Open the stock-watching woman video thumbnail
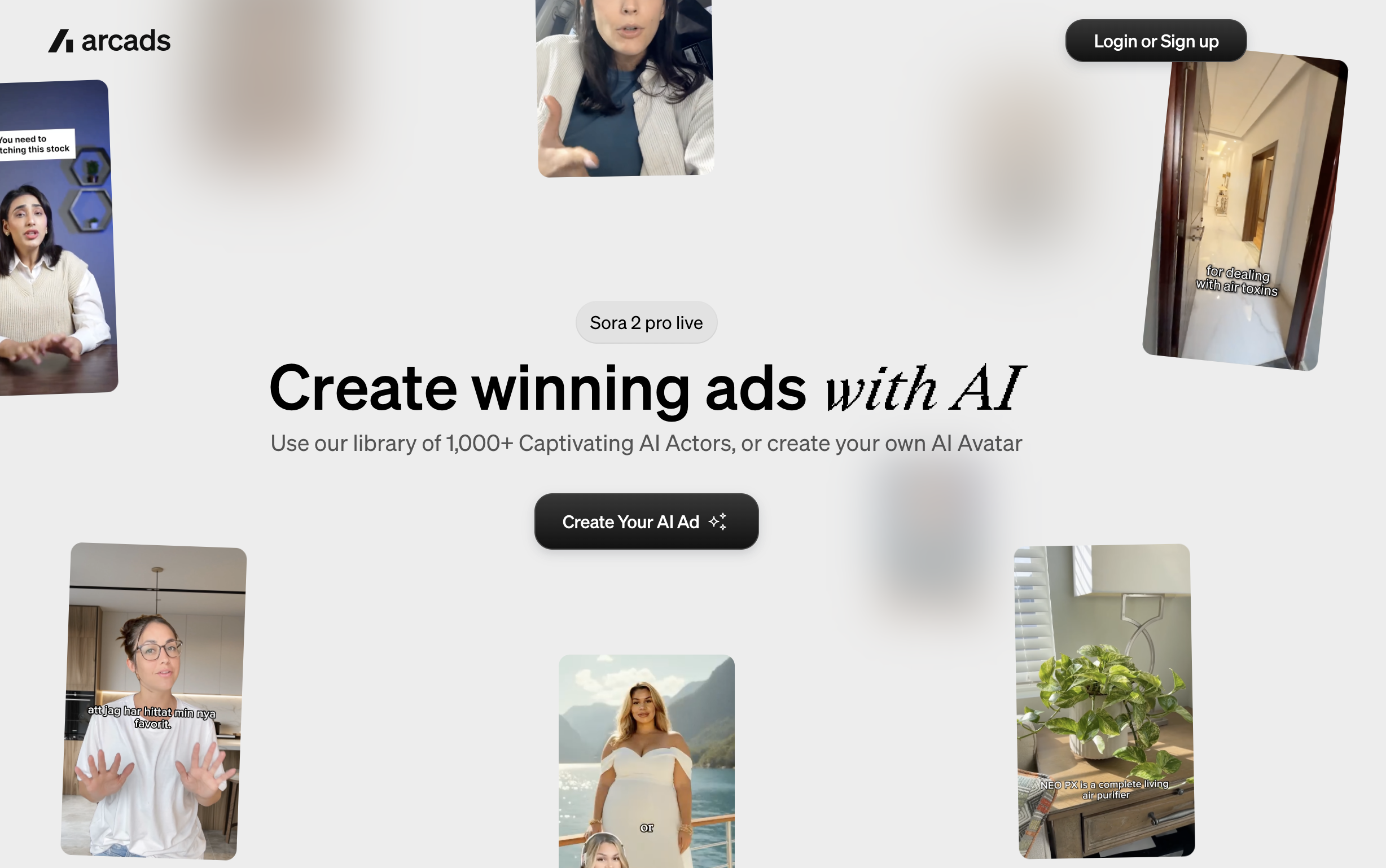The image size is (1386, 868). (x=56, y=238)
